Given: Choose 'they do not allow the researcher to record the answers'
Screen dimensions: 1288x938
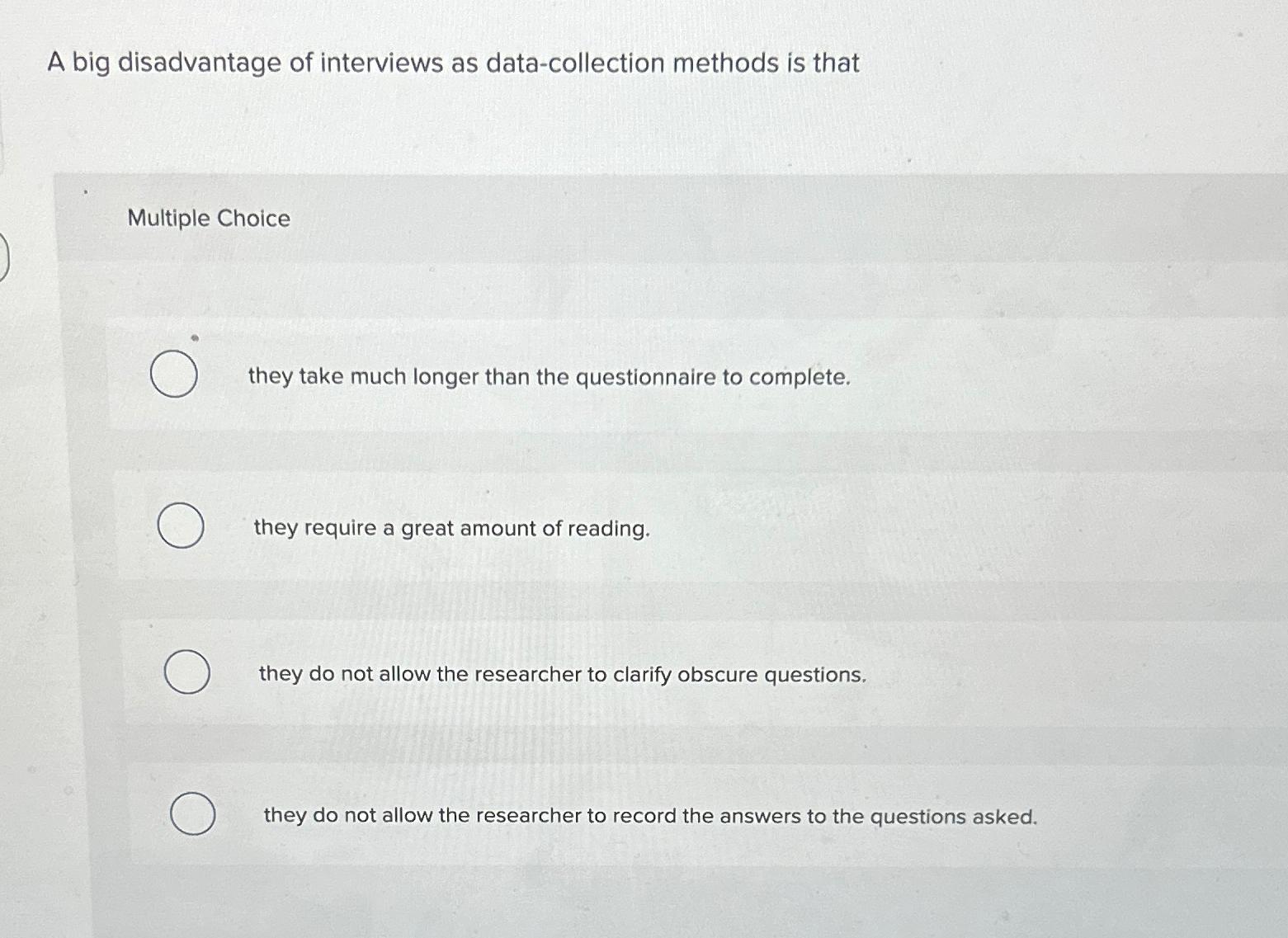Looking at the screenshot, I should (x=650, y=816).
